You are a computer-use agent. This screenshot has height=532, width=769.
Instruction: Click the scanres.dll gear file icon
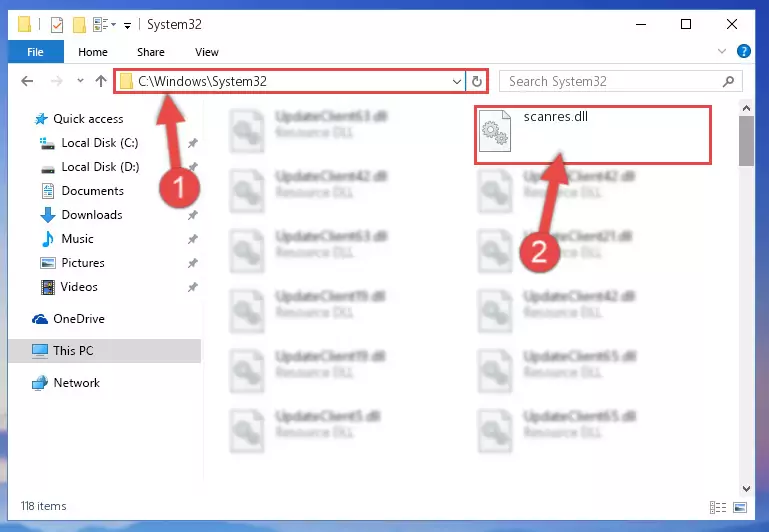(x=494, y=131)
